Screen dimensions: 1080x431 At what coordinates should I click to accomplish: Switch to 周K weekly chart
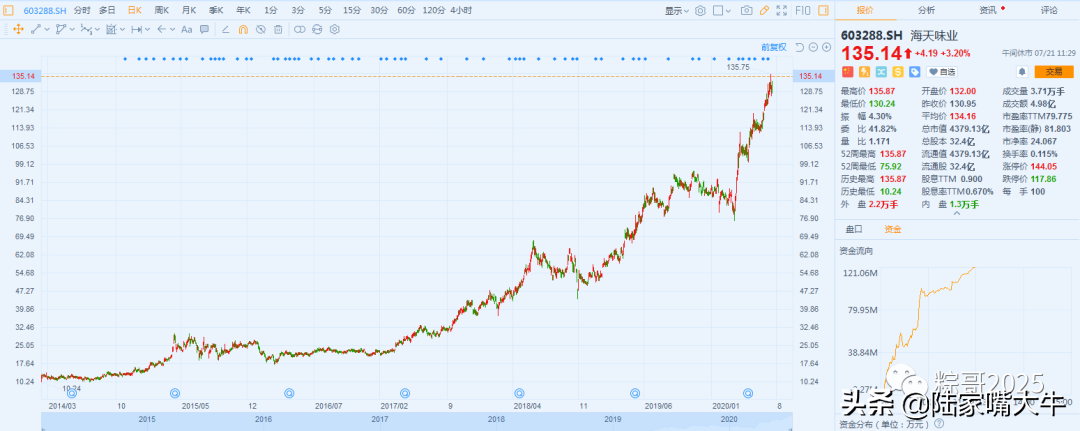coord(162,10)
